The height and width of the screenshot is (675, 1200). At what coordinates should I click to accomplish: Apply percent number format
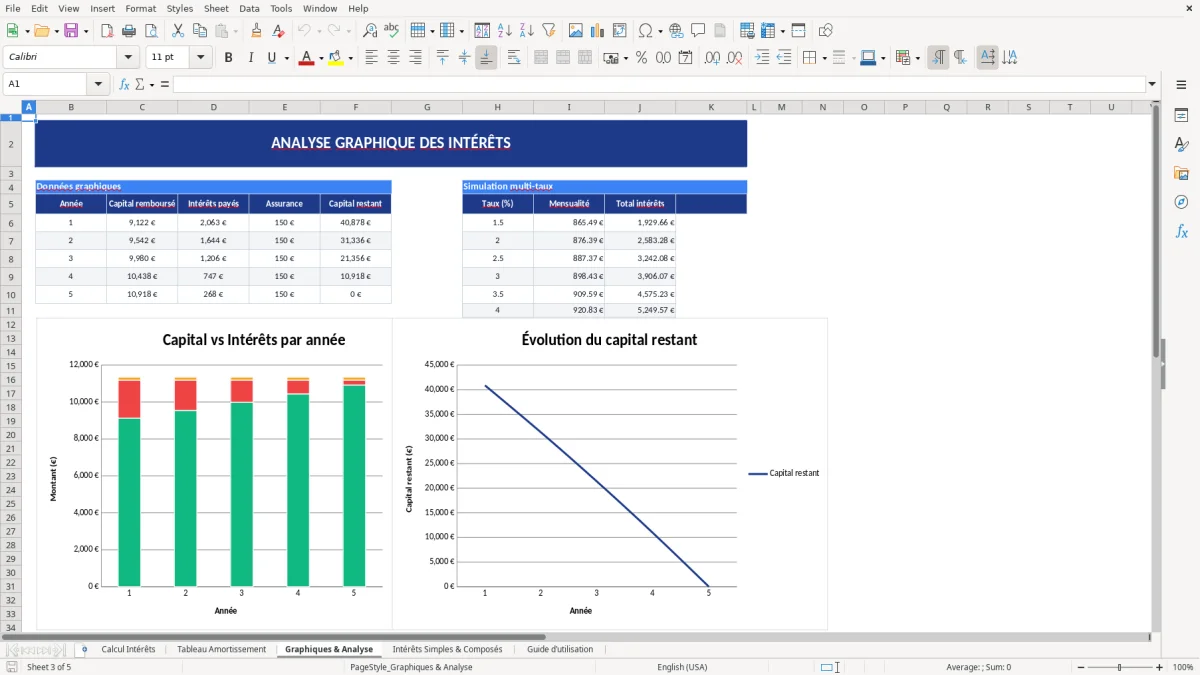tap(642, 57)
